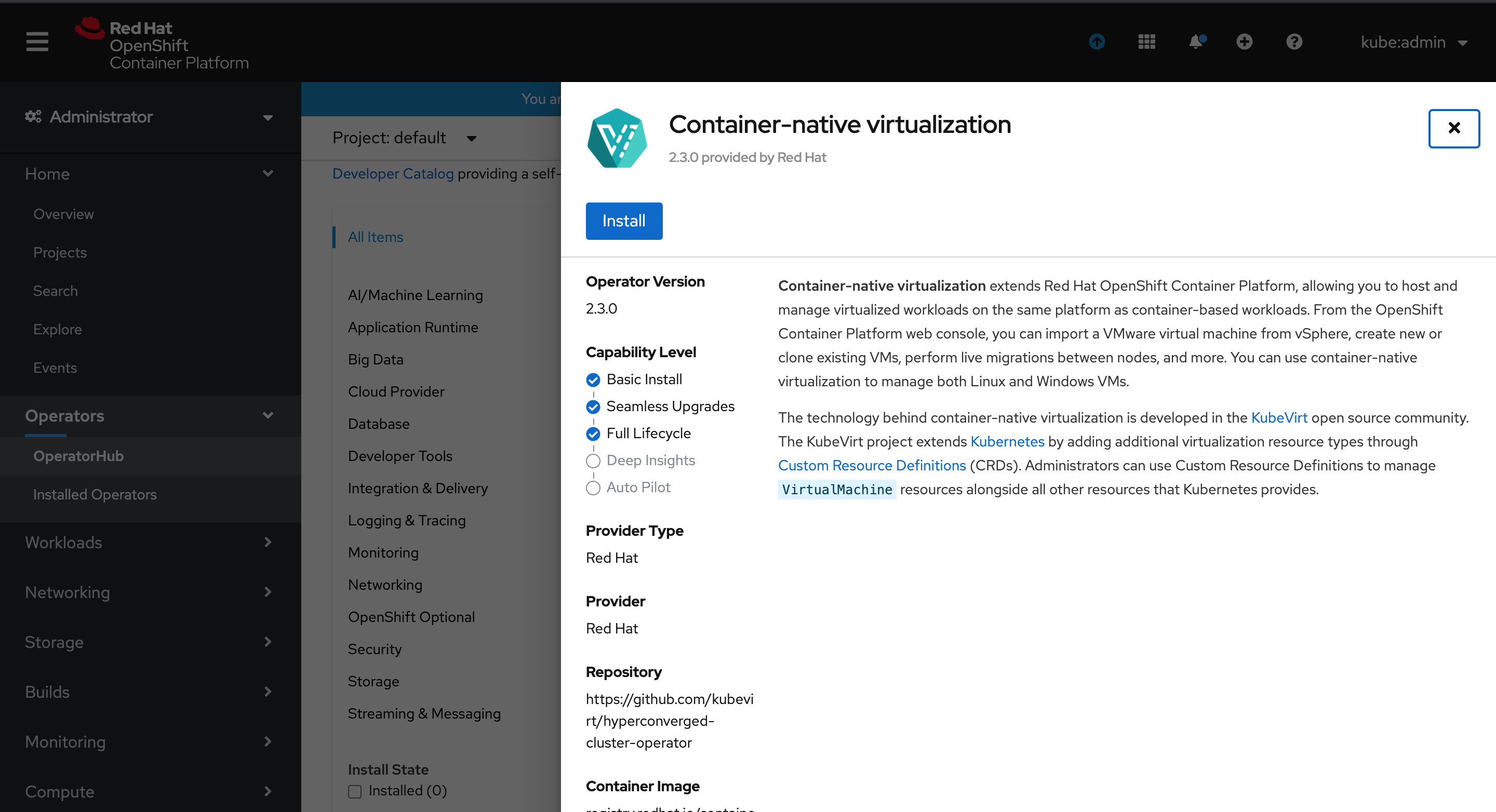The width and height of the screenshot is (1496, 812).
Task: Click the Auto Pilot capability indicator
Action: click(593, 488)
